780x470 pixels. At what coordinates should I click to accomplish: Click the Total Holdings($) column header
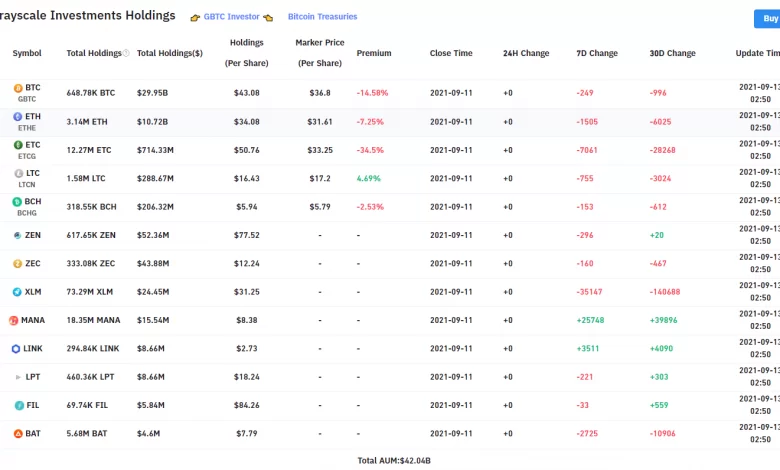click(170, 53)
